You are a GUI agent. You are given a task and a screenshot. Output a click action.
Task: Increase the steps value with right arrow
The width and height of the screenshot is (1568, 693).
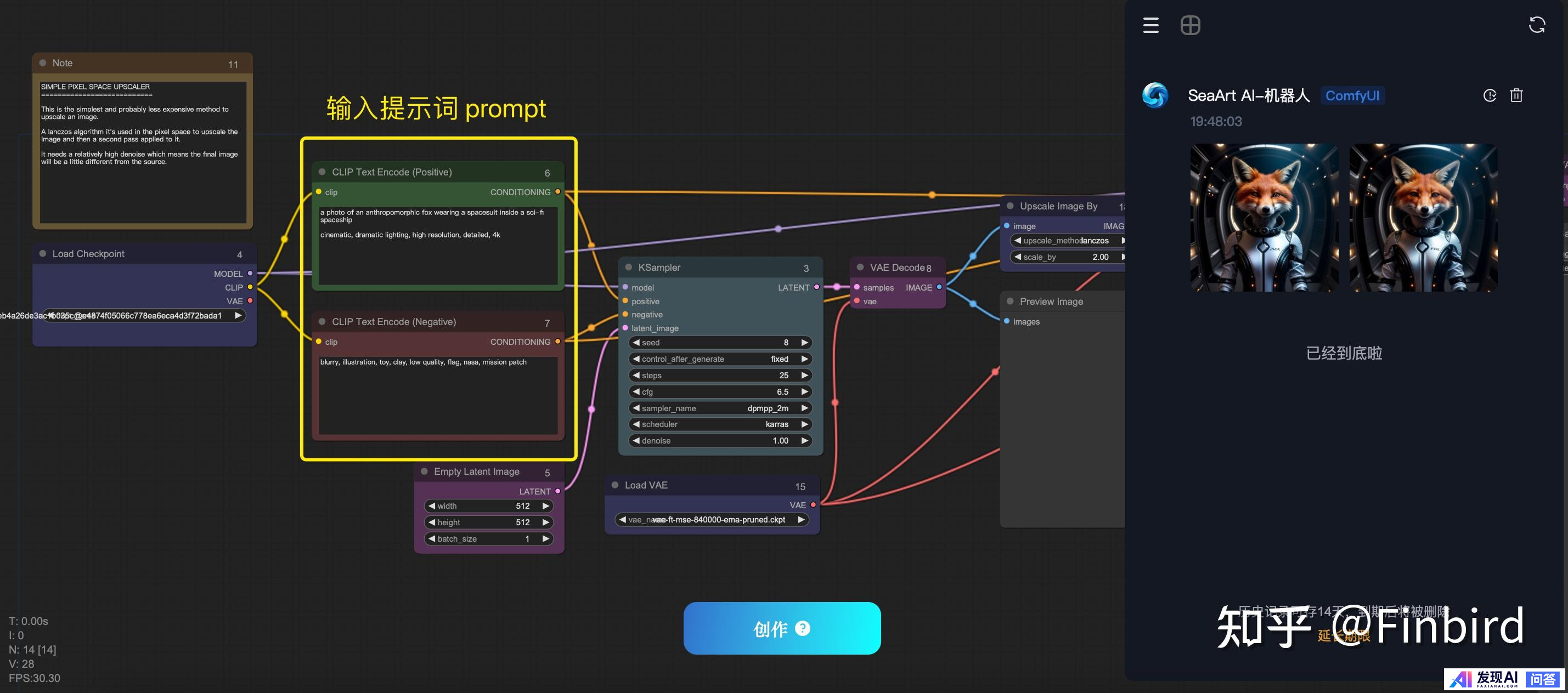coord(804,376)
